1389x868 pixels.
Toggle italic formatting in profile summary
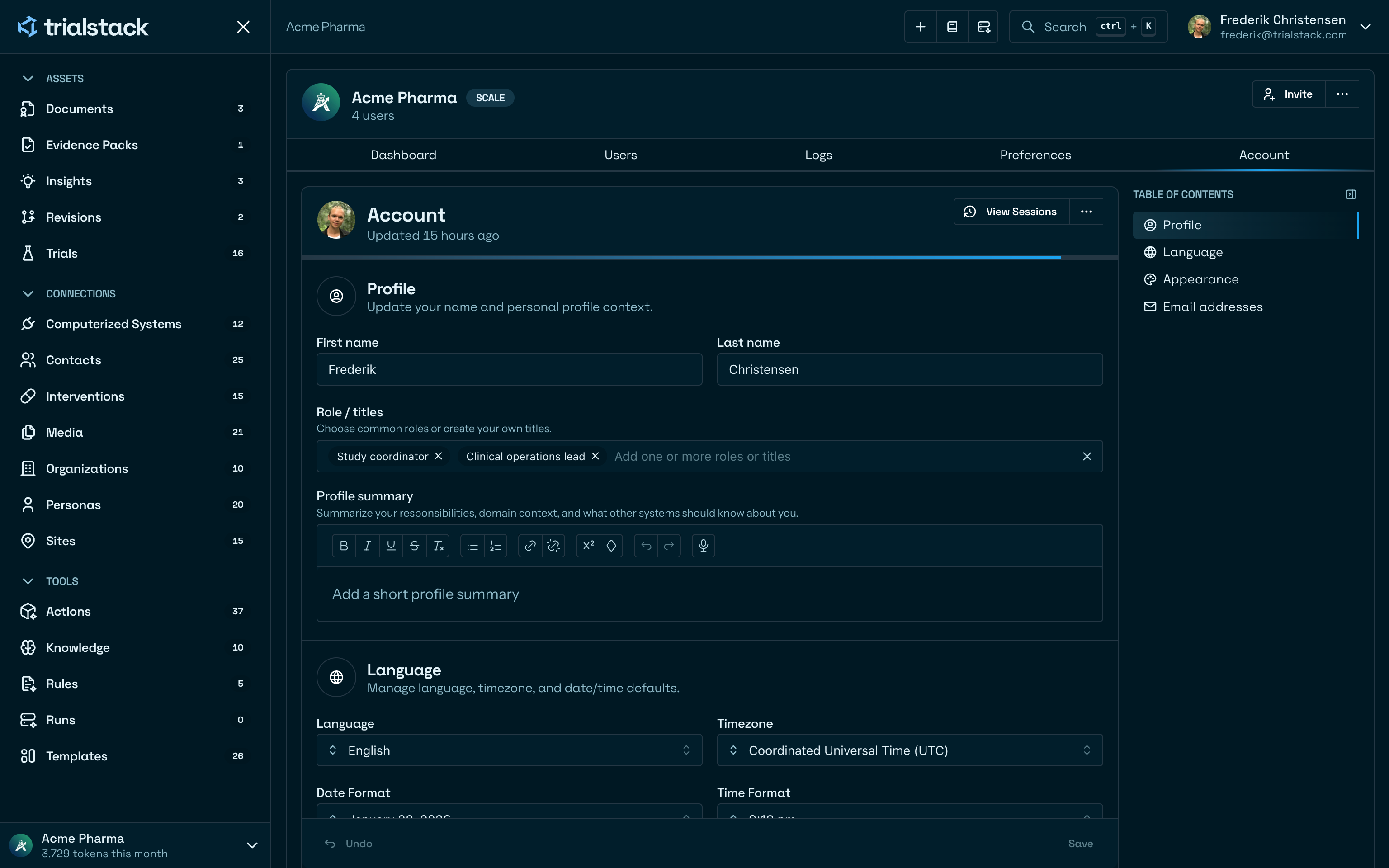pyautogui.click(x=367, y=545)
